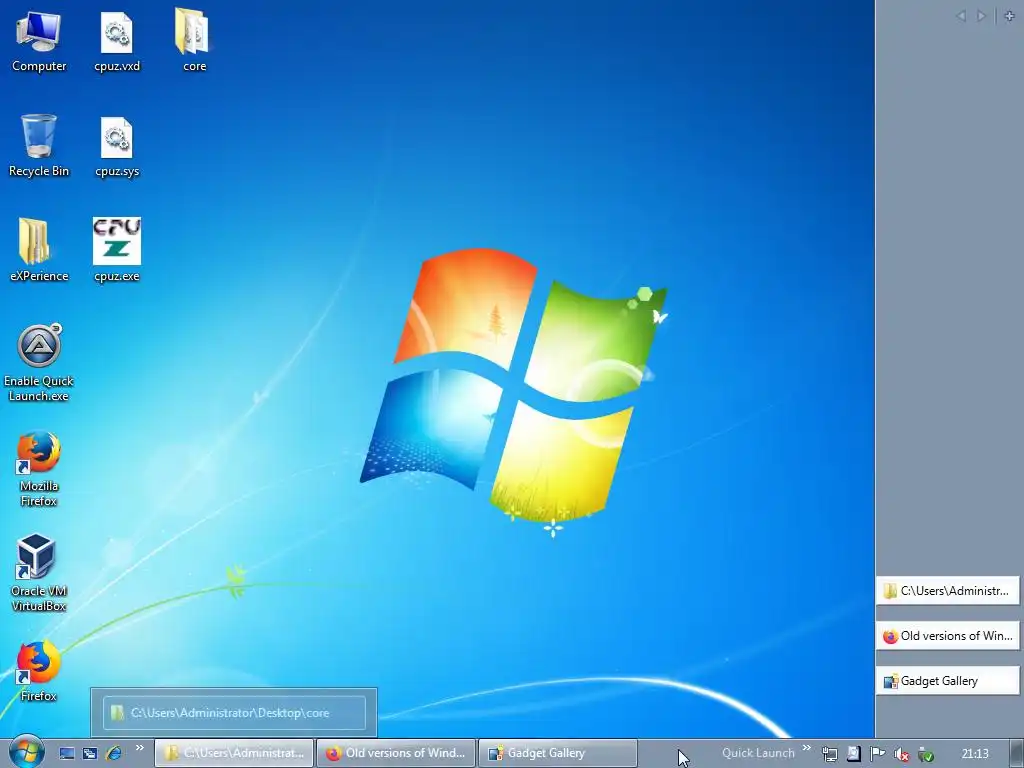1024x768 pixels.
Task: Select the Mozilla Firefox shortcut
Action: click(x=39, y=468)
